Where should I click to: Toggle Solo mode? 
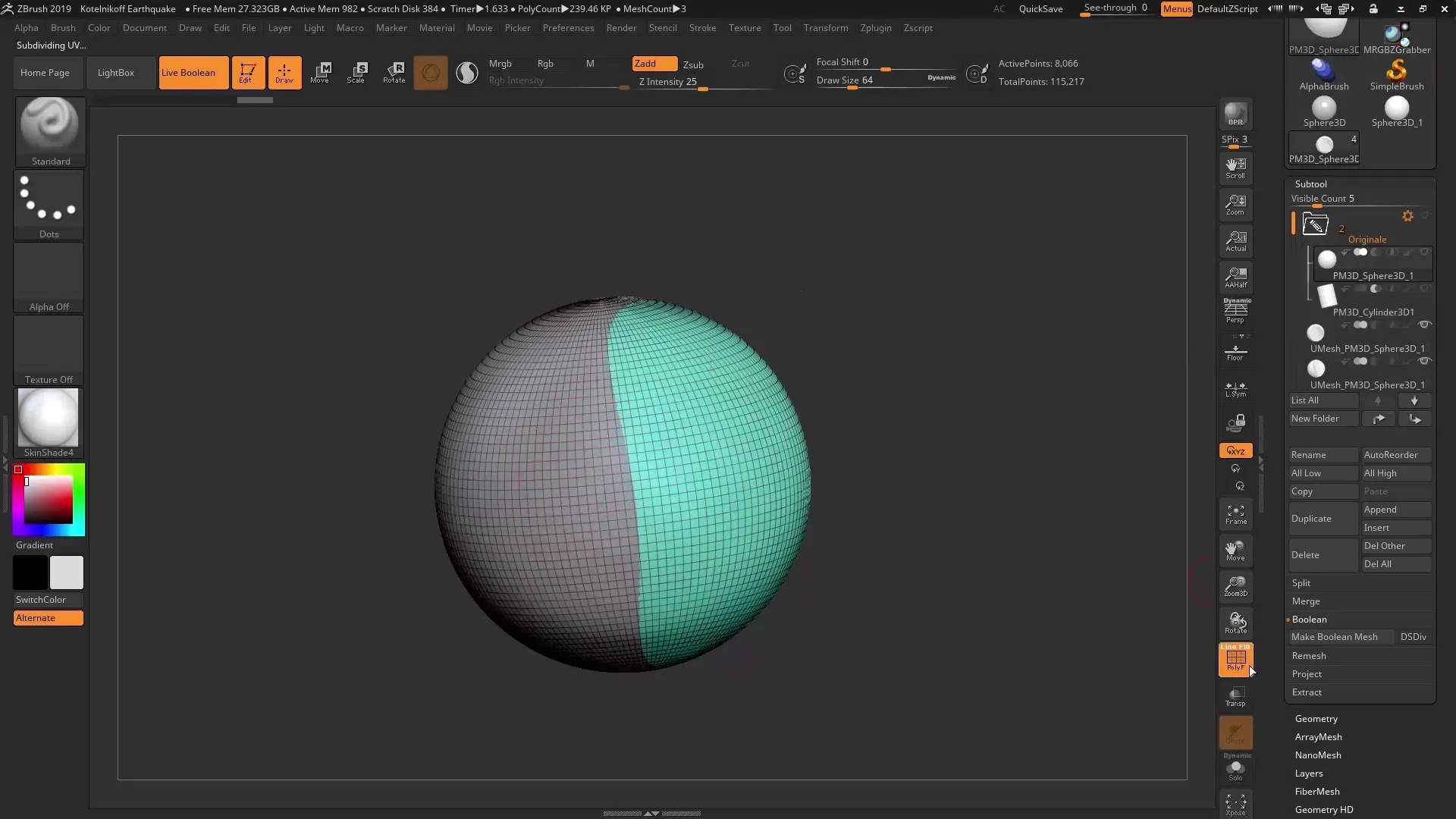coord(1235,769)
